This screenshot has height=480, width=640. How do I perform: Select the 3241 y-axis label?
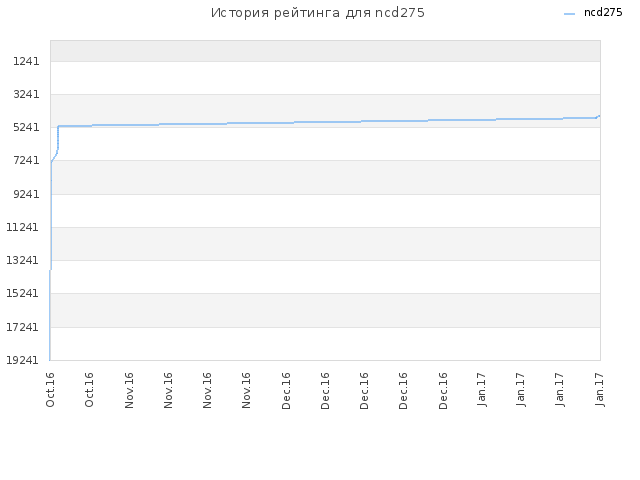[26, 94]
